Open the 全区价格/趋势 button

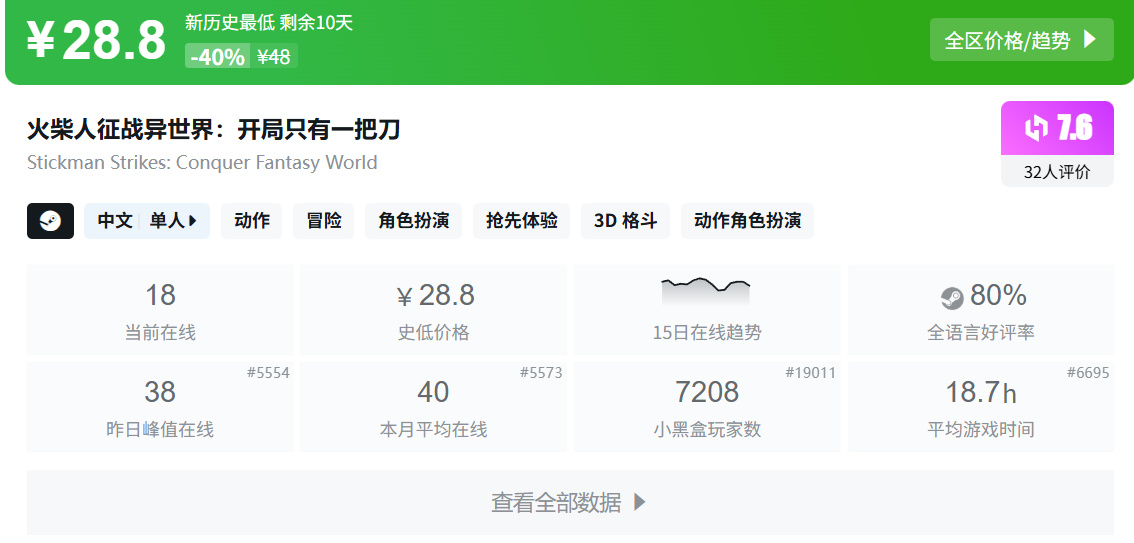coord(1021,40)
